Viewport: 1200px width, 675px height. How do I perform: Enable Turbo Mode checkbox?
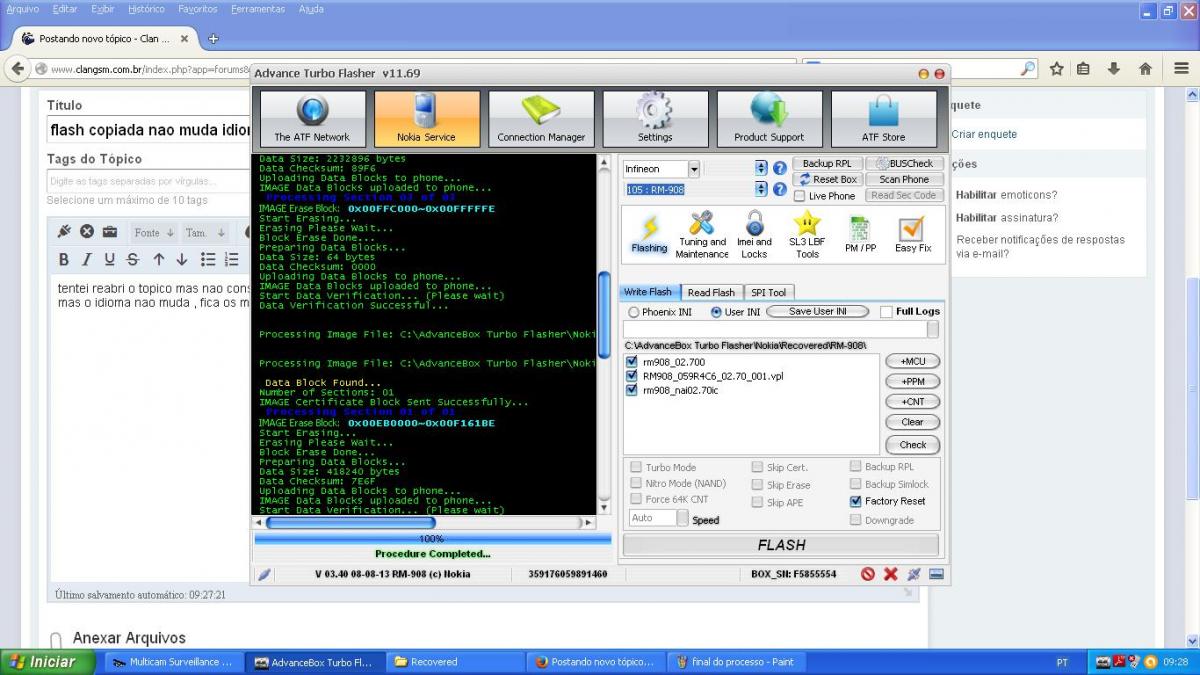[636, 467]
